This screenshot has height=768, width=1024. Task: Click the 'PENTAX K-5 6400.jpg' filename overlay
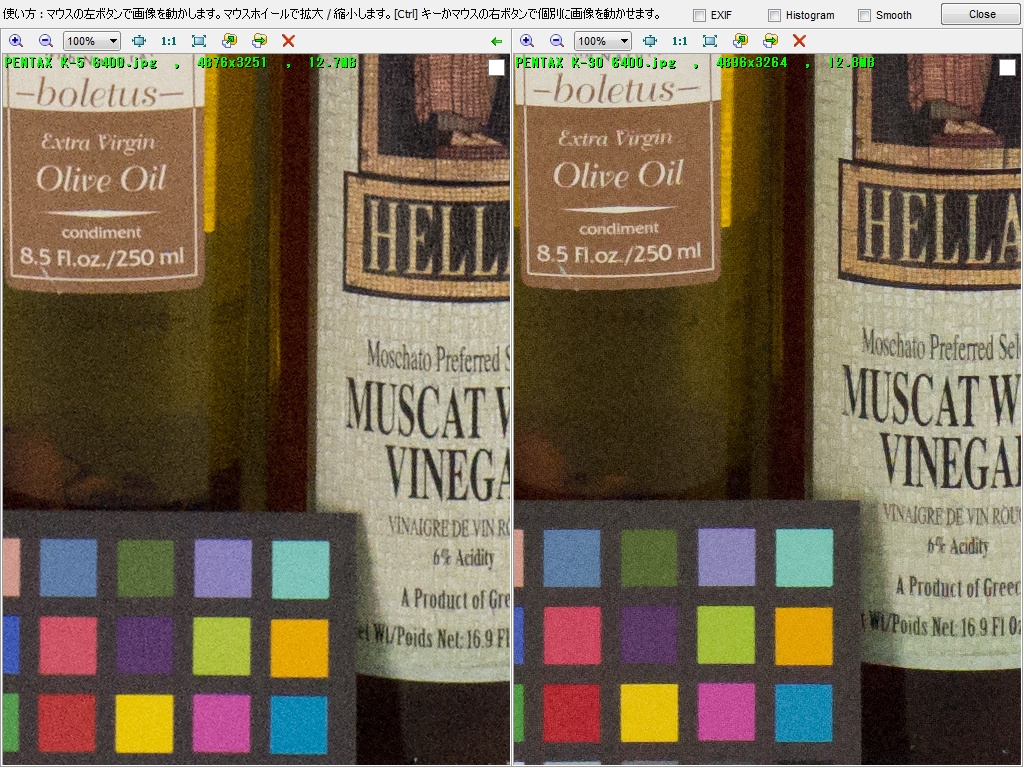click(x=81, y=63)
